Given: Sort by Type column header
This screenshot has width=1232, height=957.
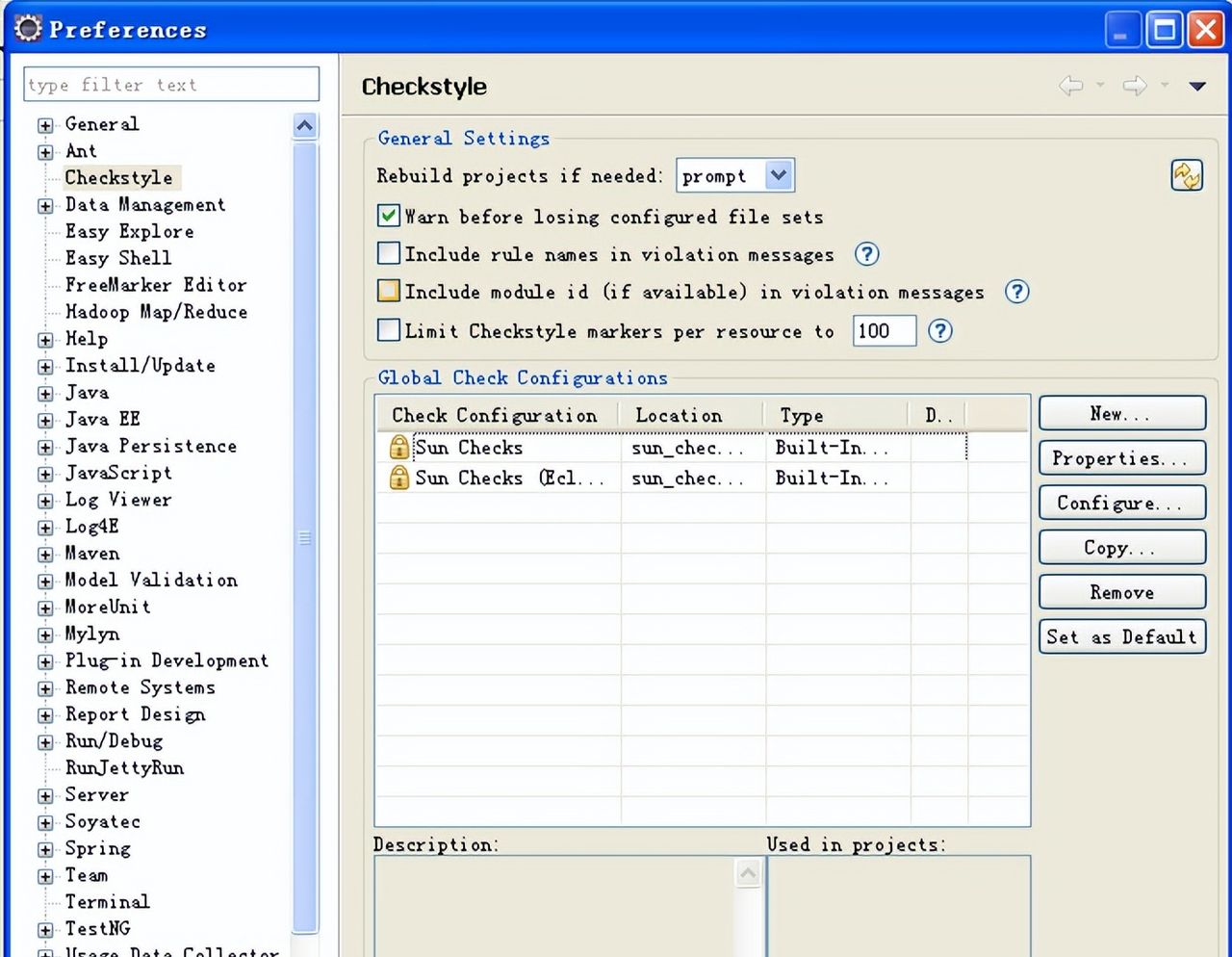Looking at the screenshot, I should (837, 415).
